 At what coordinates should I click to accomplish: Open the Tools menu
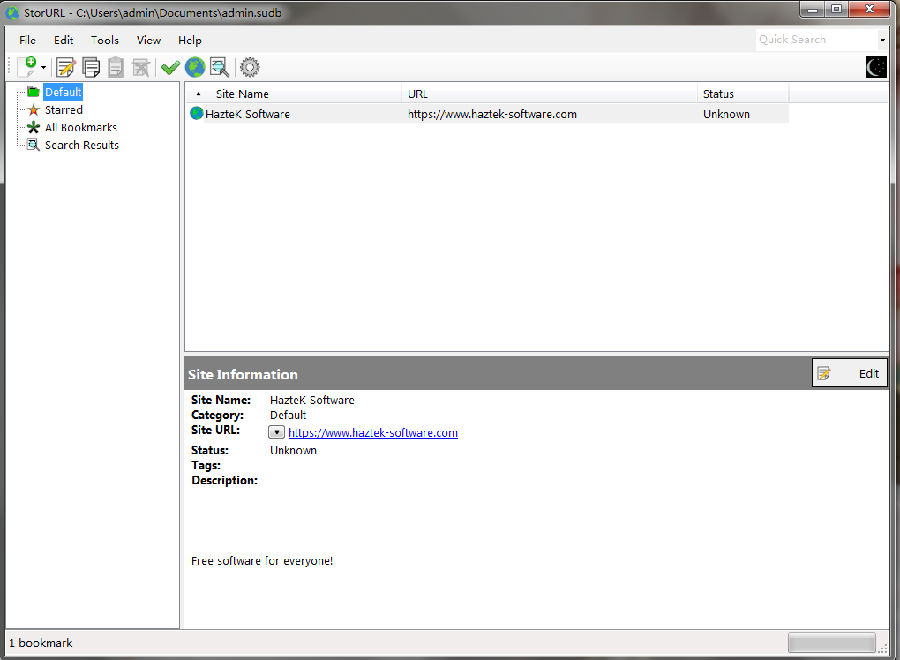104,40
